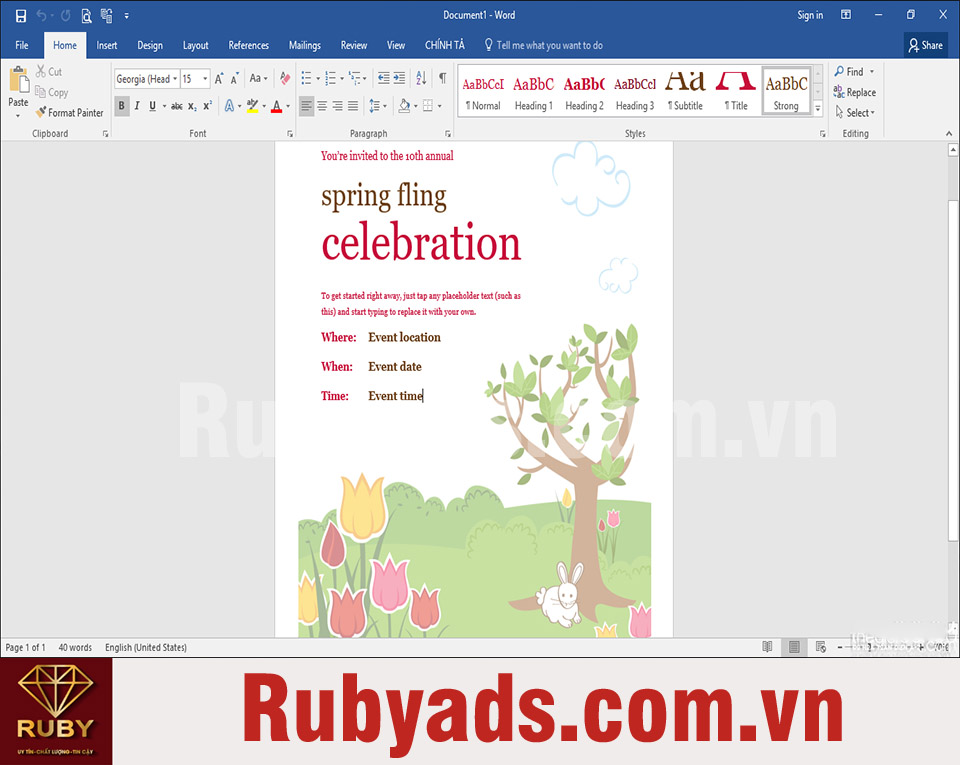
Task: Open the Mailings ribbon tab
Action: click(x=304, y=45)
